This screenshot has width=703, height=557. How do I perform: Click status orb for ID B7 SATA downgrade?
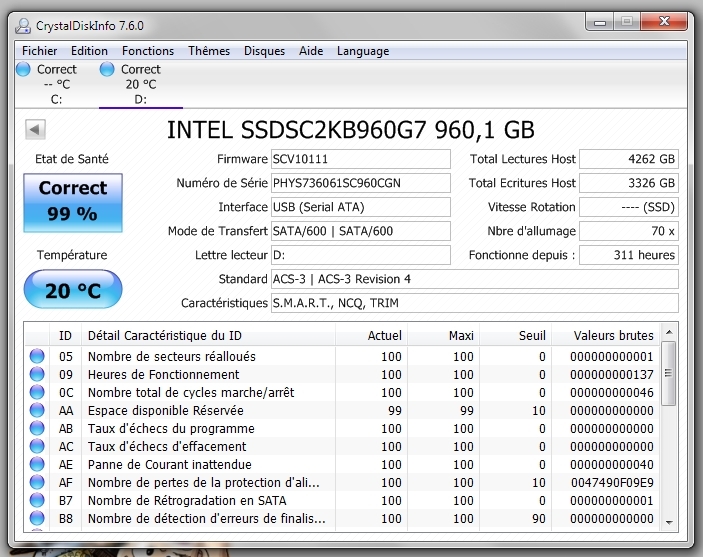click(37, 500)
